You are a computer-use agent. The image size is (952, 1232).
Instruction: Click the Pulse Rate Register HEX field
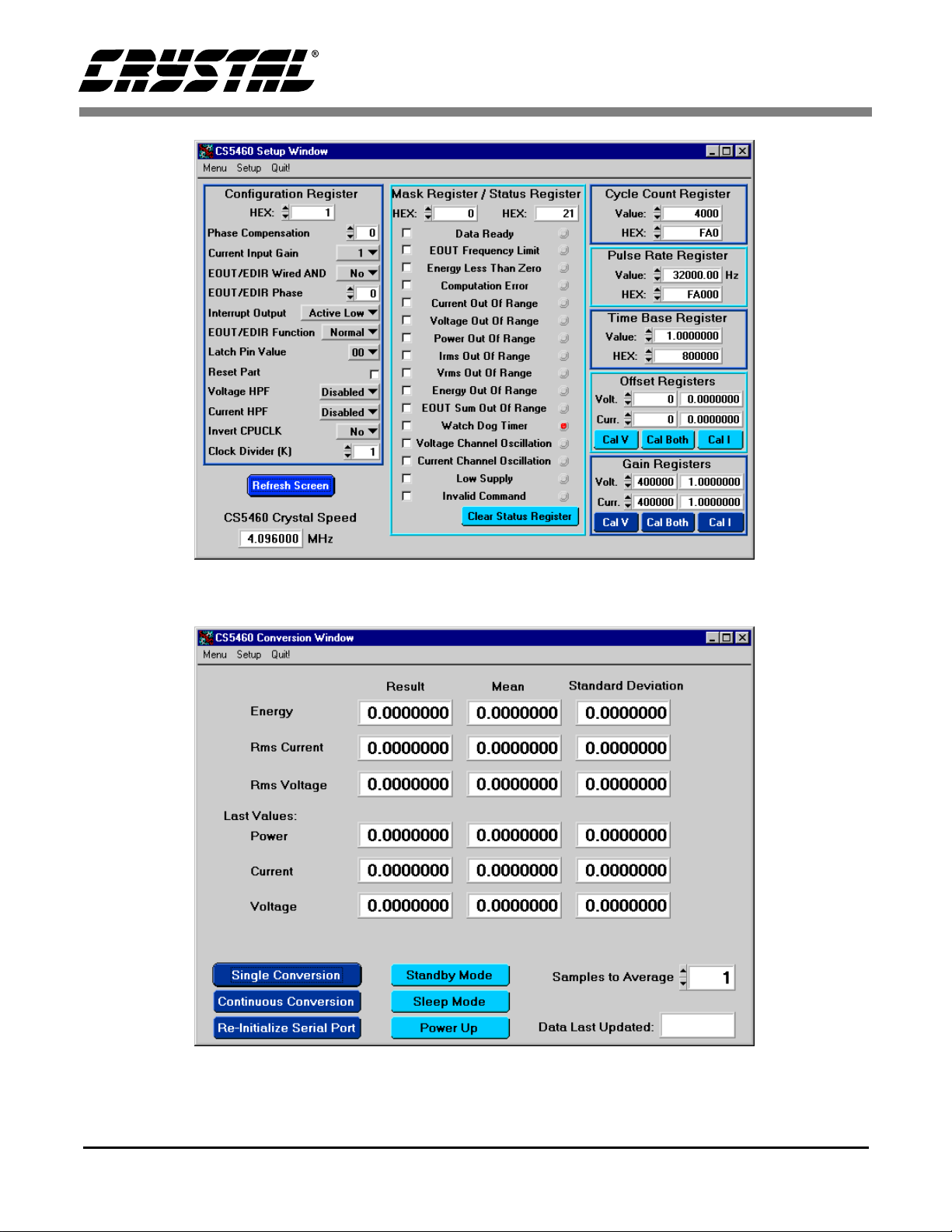pyautogui.click(x=692, y=295)
